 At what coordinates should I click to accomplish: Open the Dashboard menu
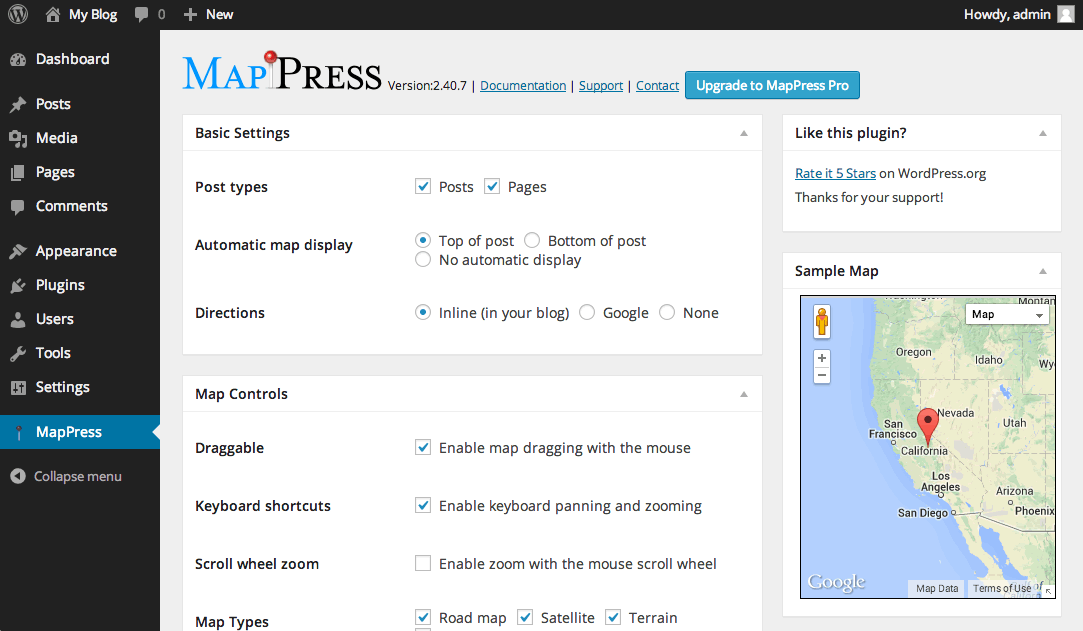(x=73, y=59)
